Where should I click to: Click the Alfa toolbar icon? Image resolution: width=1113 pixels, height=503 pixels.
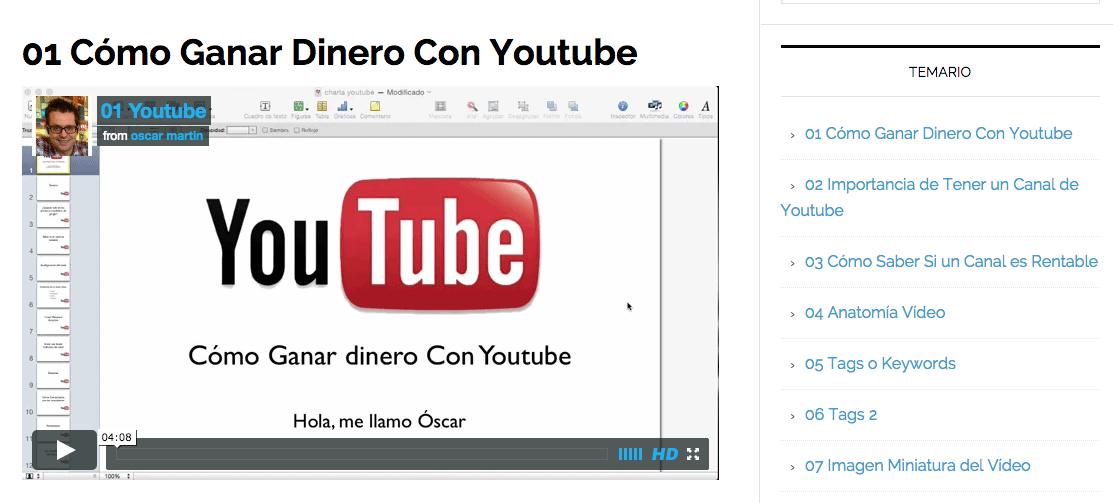471,106
